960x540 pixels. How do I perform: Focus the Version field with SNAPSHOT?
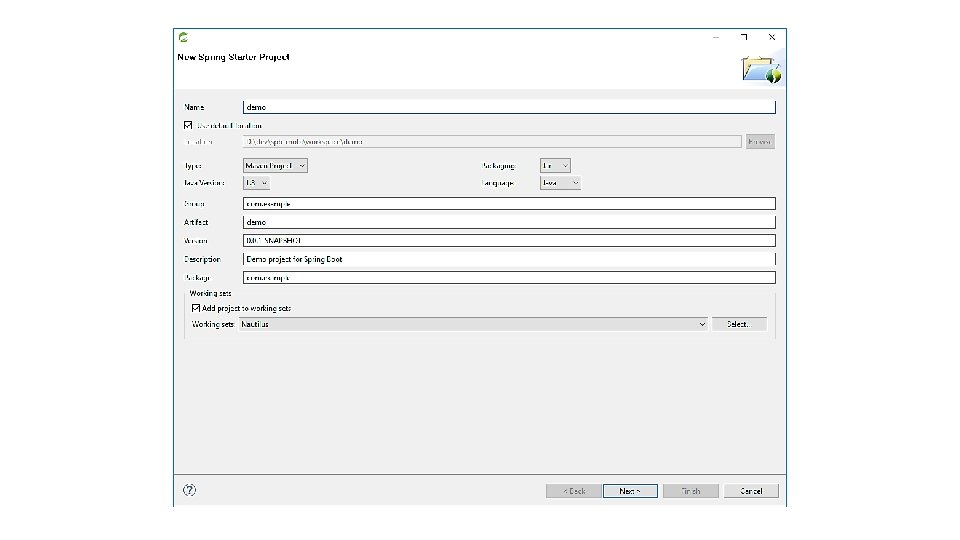[x=509, y=241]
